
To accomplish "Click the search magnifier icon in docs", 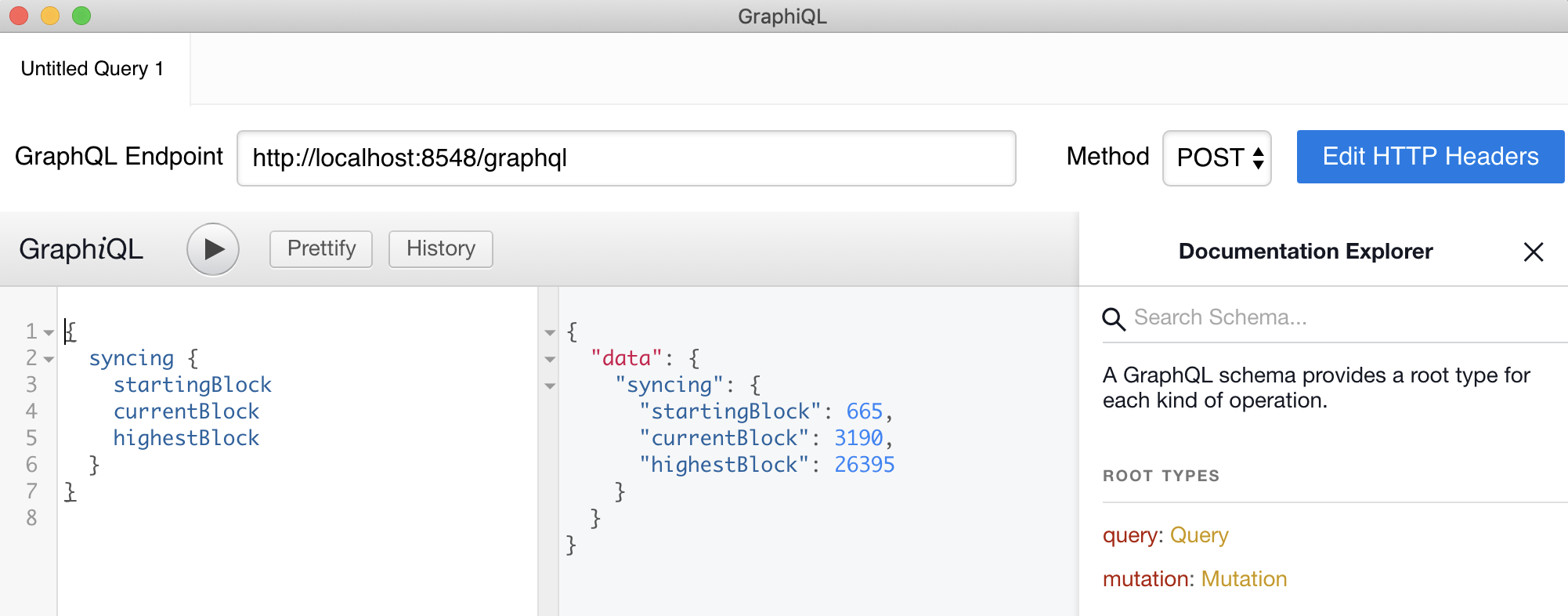I will tap(1113, 319).
